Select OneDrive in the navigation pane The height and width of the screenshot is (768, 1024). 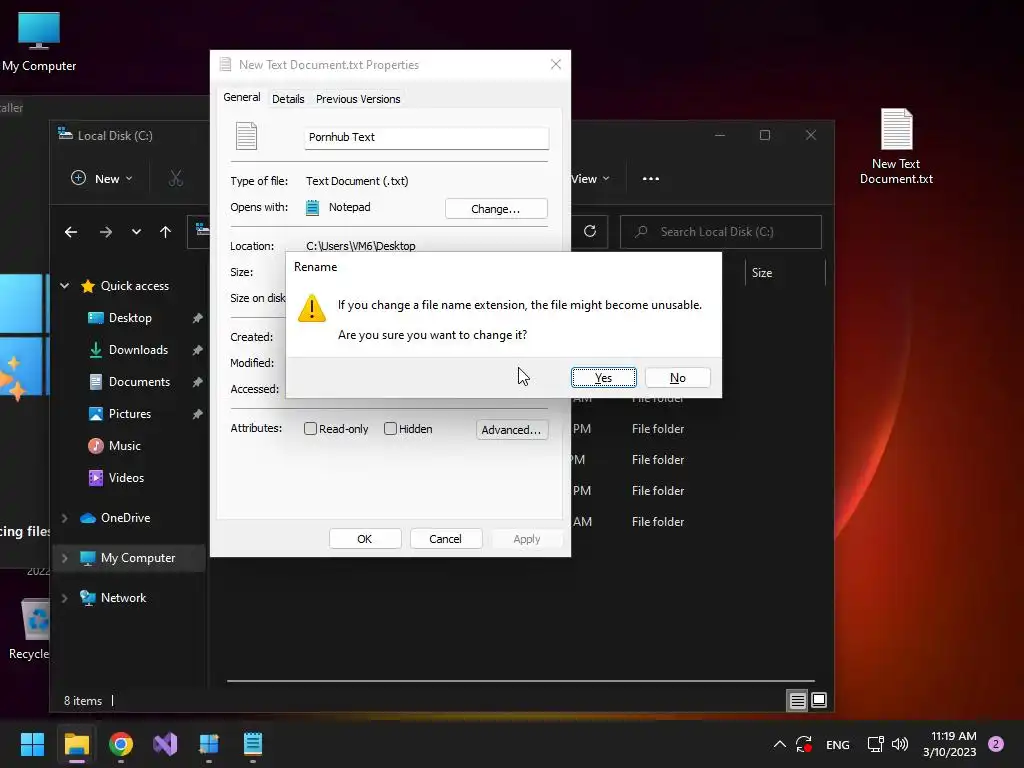(x=125, y=518)
